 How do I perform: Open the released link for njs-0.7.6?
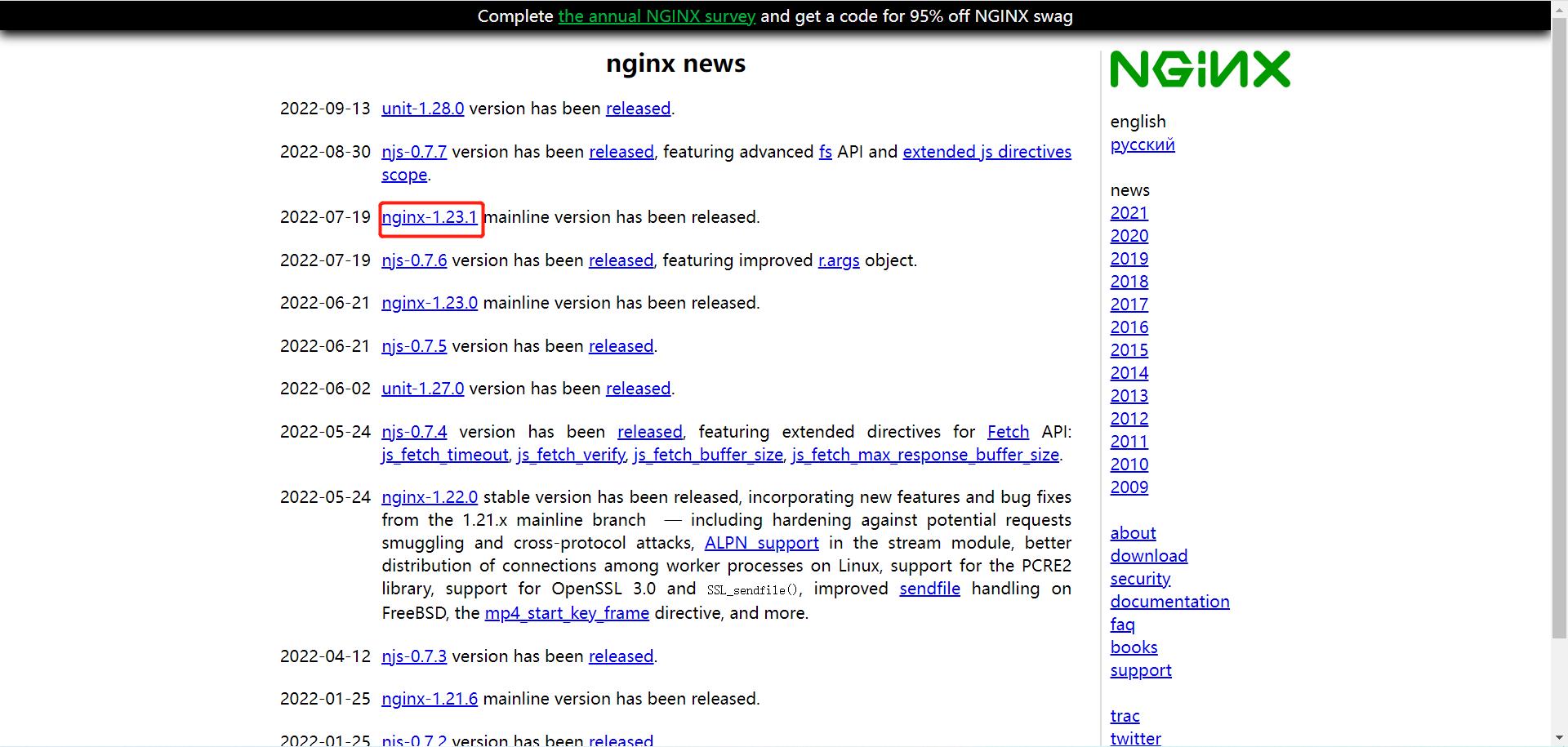point(621,260)
